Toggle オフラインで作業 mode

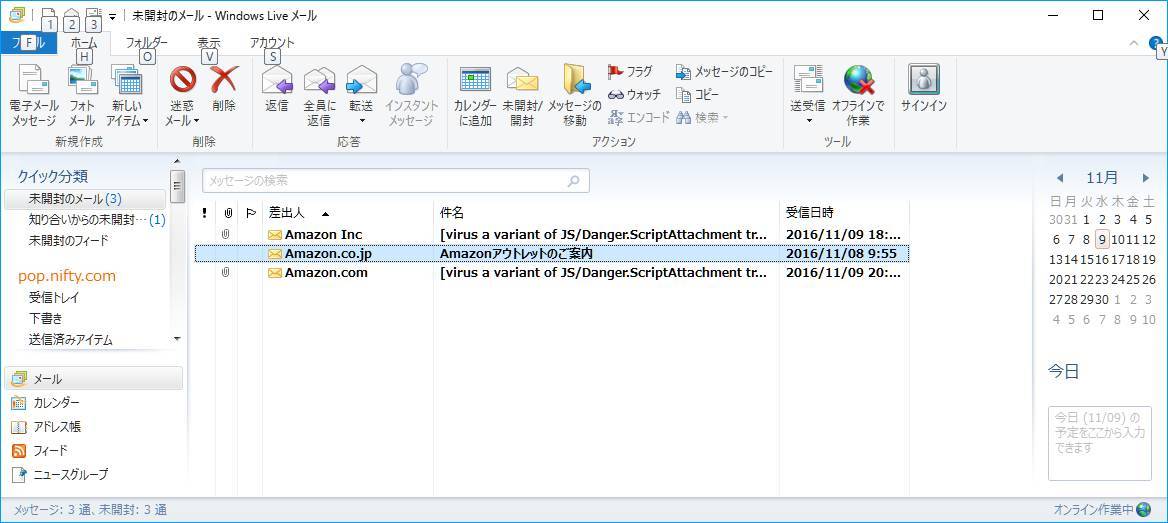point(858,96)
